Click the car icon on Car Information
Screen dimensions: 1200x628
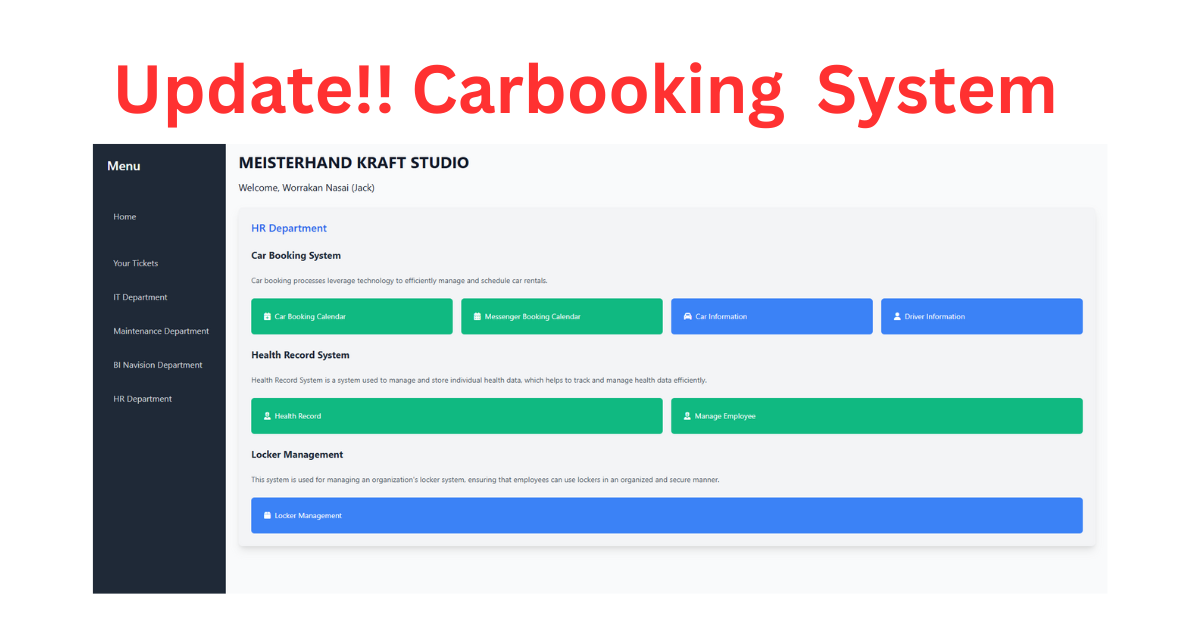point(687,317)
